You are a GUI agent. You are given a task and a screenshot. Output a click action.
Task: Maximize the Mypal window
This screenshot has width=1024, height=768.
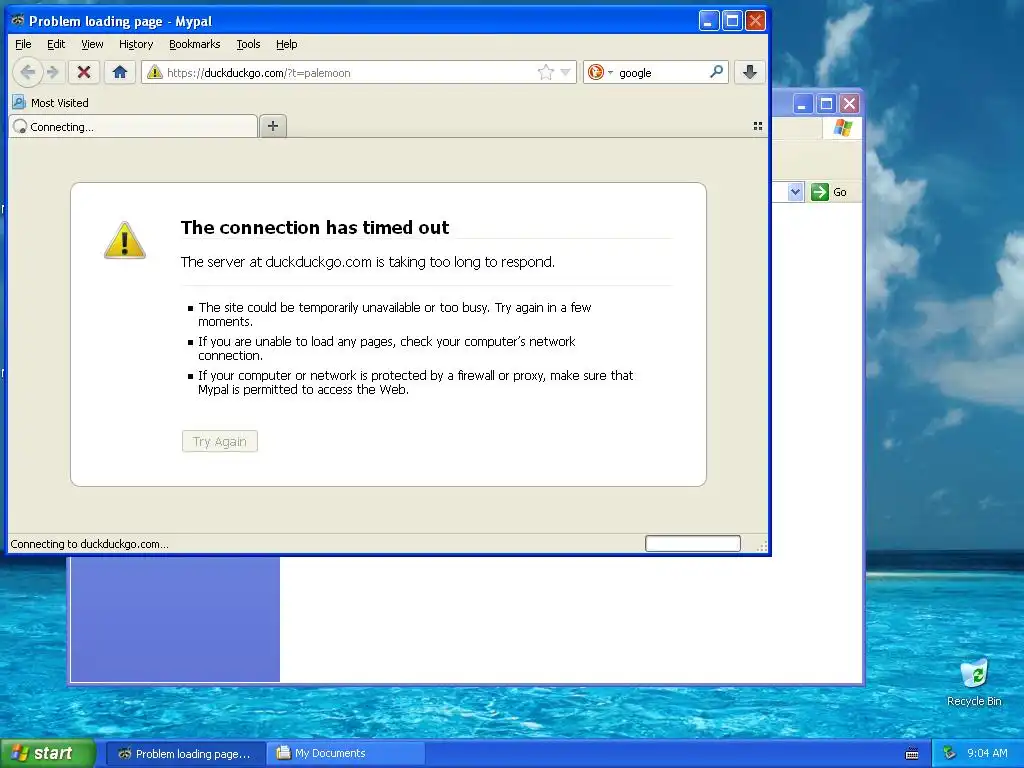[733, 20]
